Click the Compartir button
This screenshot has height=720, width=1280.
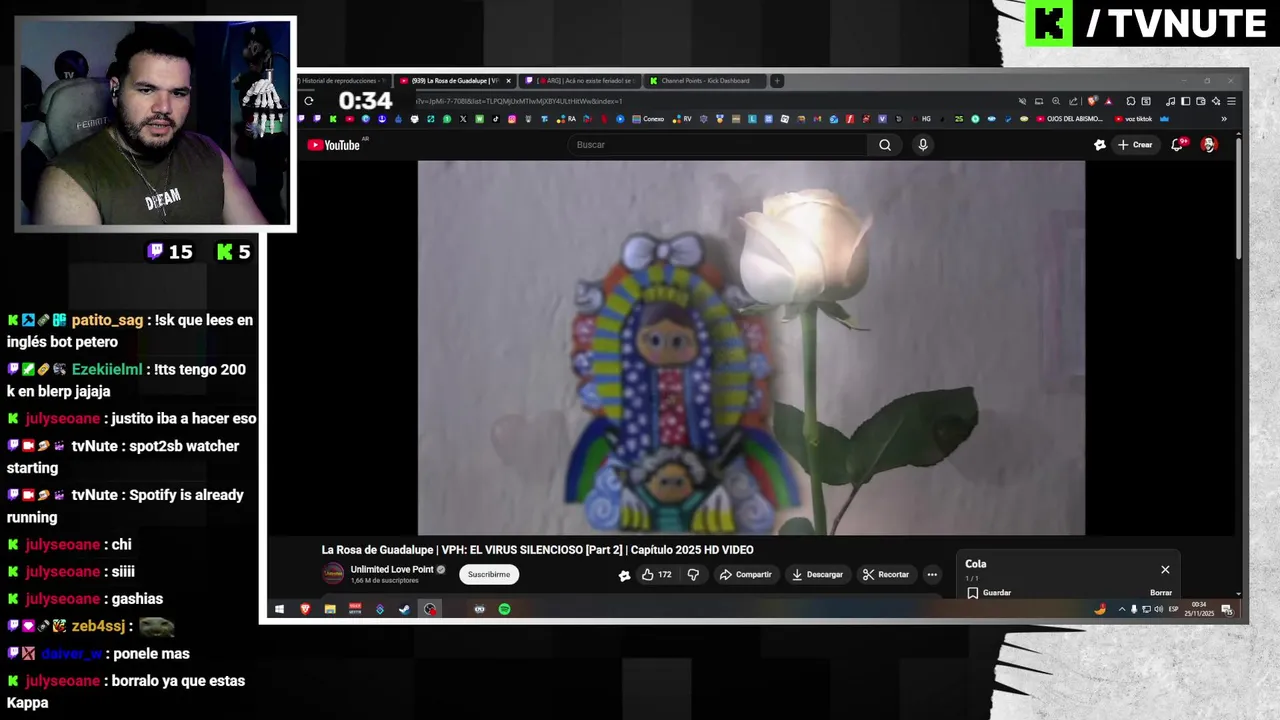click(x=746, y=575)
